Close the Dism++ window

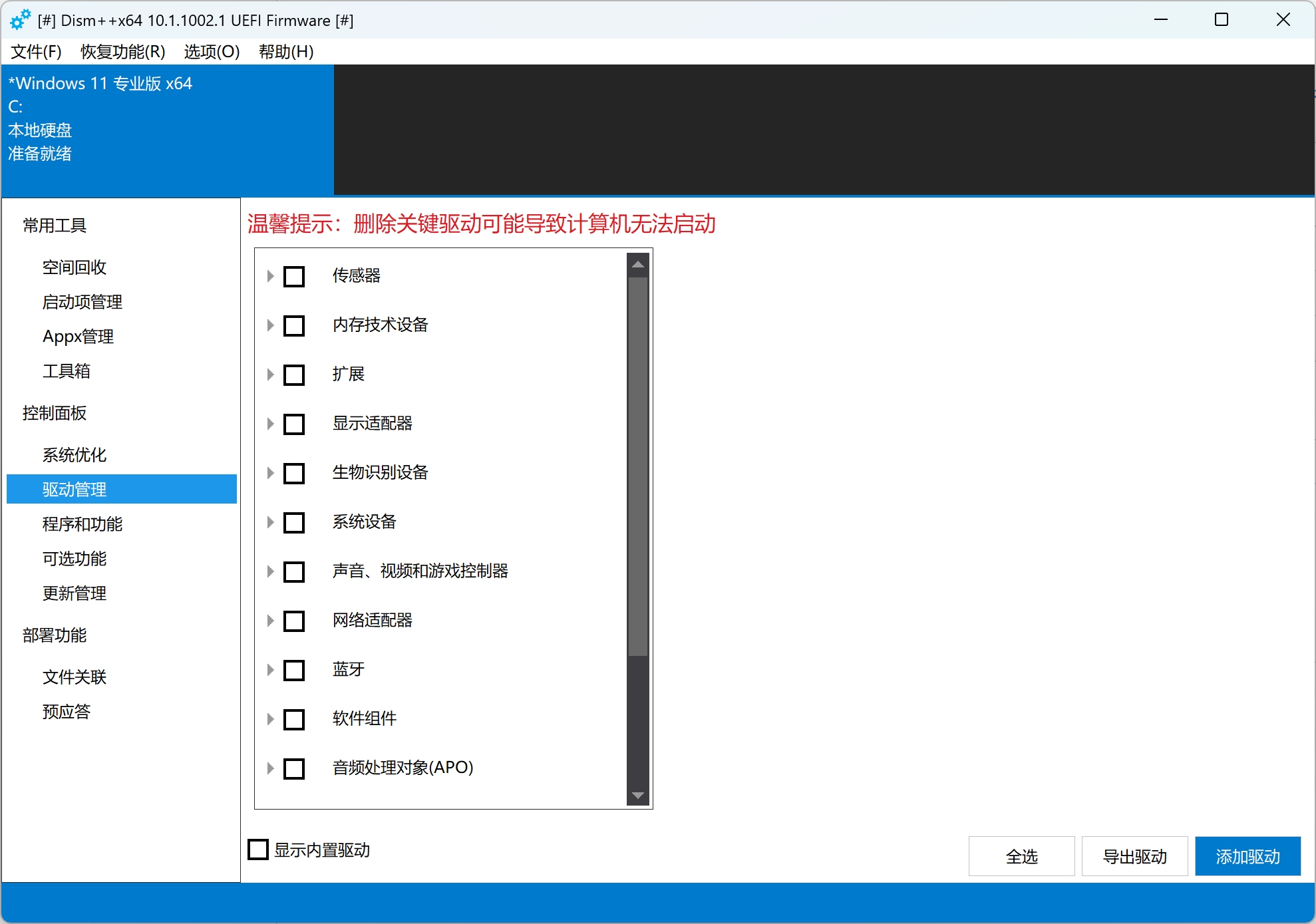(x=1283, y=20)
